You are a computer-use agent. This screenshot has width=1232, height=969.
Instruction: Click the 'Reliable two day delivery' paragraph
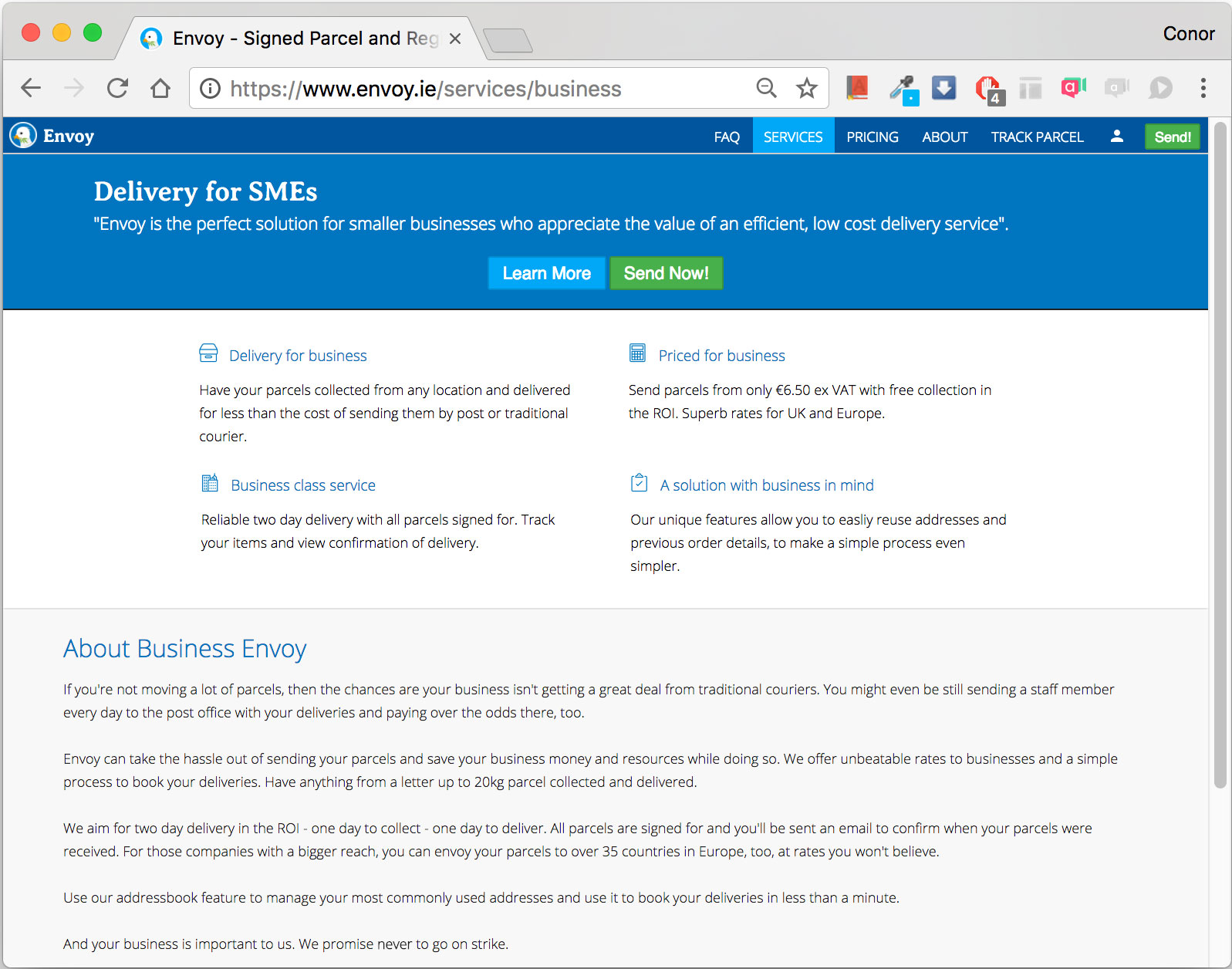click(x=378, y=532)
